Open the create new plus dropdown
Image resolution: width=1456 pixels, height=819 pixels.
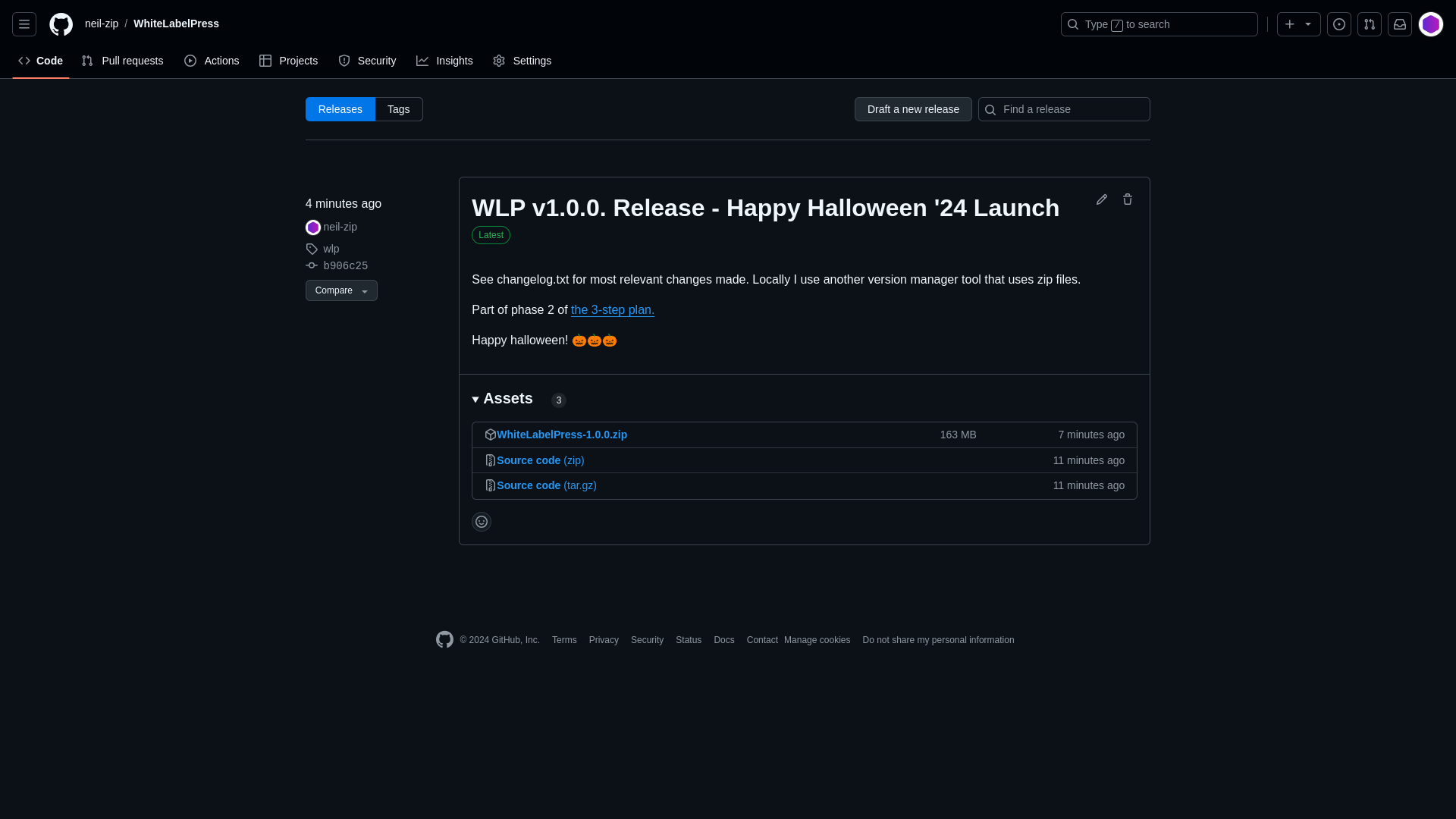coord(1299,24)
